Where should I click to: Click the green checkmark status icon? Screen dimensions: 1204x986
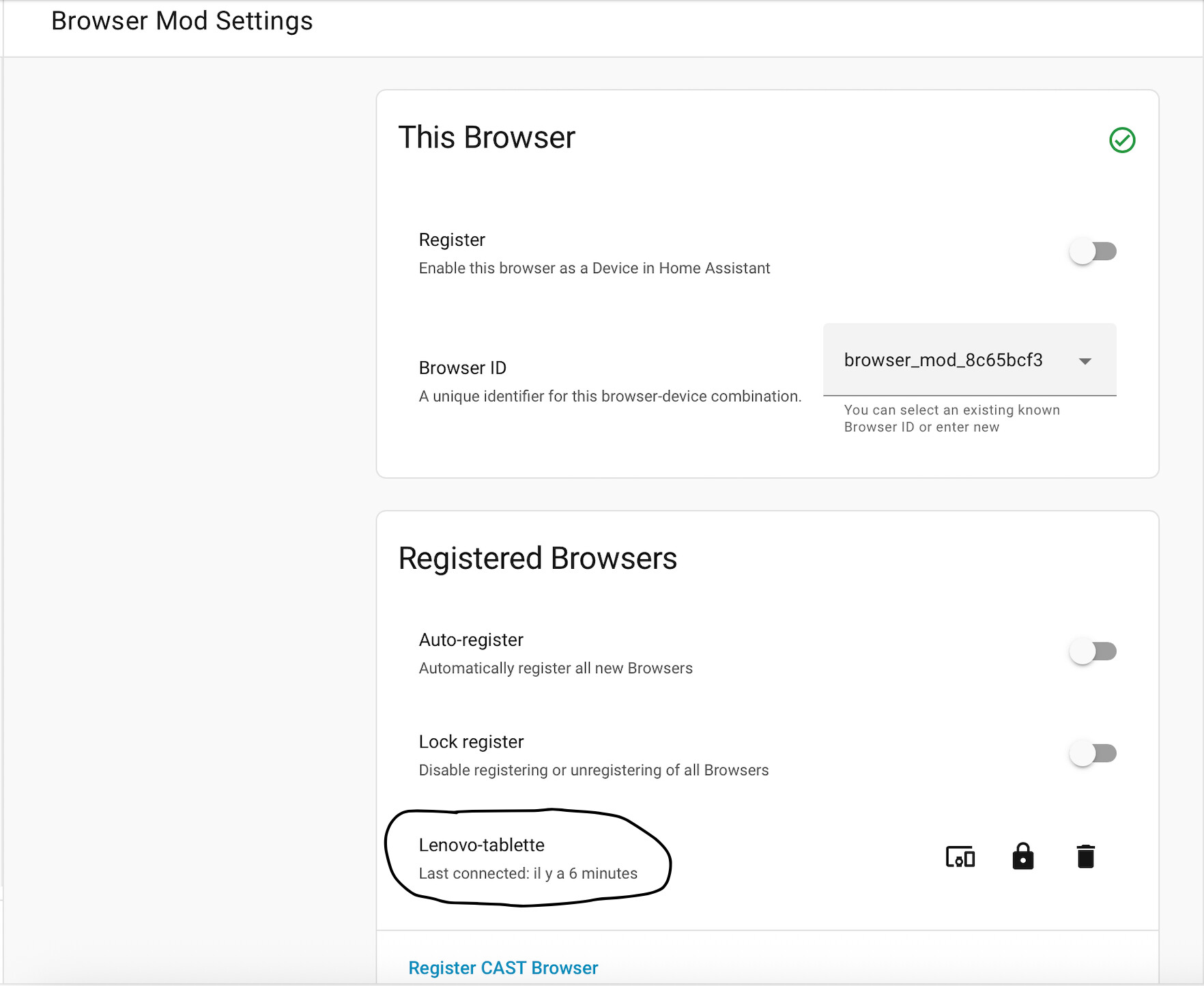(1122, 141)
